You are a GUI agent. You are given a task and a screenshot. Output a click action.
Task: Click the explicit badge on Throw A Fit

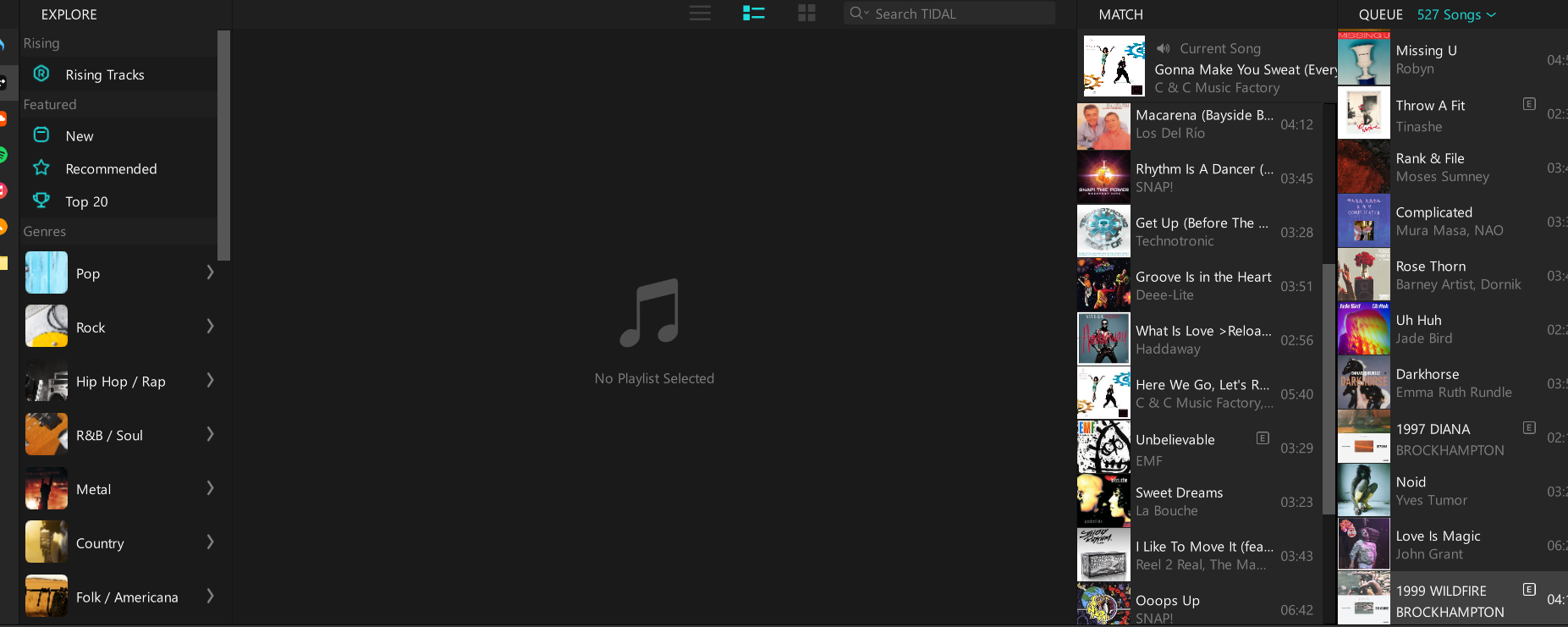pos(1529,104)
